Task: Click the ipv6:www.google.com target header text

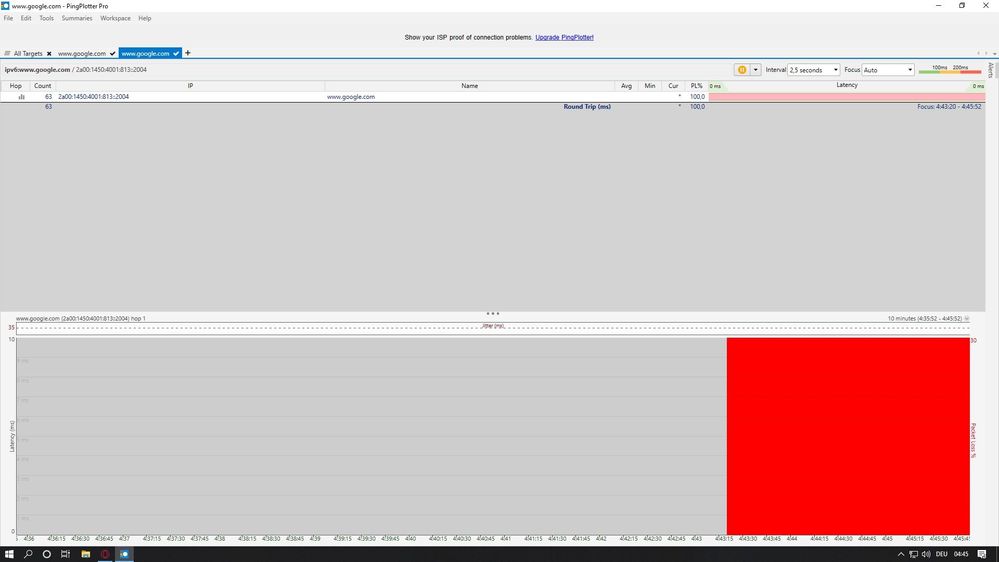Action: pyautogui.click(x=38, y=69)
